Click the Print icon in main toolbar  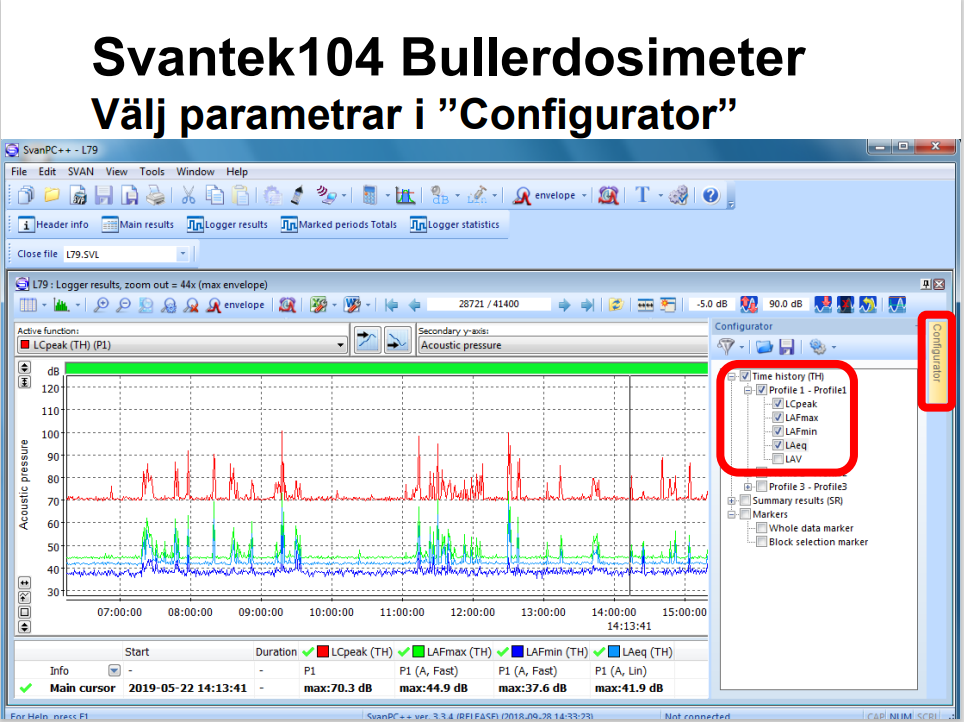155,196
